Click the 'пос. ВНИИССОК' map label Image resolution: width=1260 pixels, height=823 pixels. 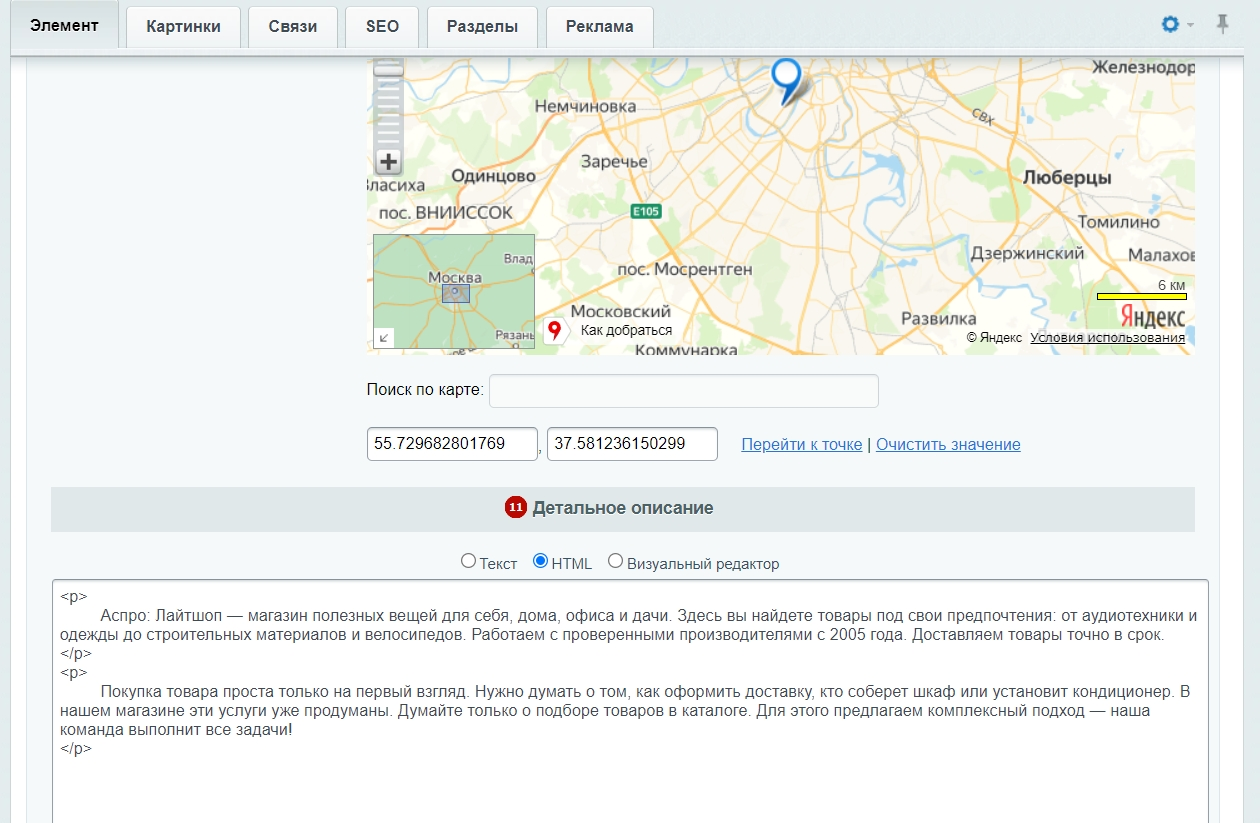coord(447,212)
